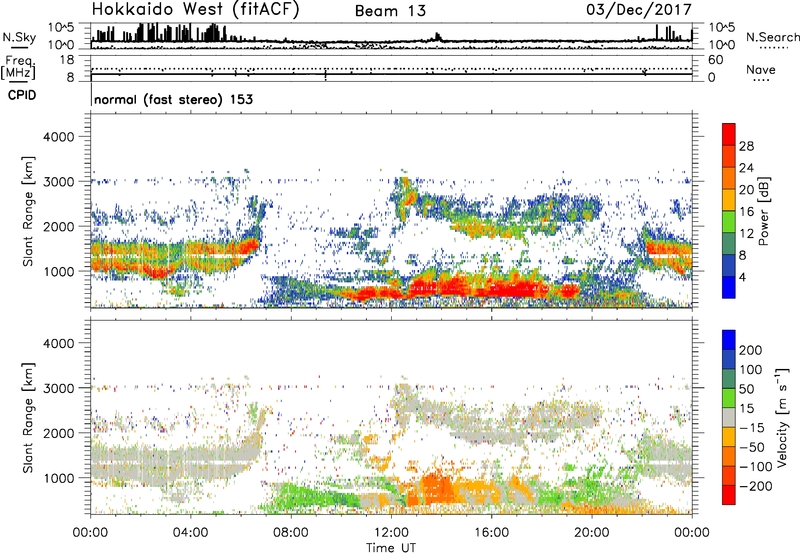
Task: Click the red bottom segment of Velocity color bar
Action: (x=729, y=495)
